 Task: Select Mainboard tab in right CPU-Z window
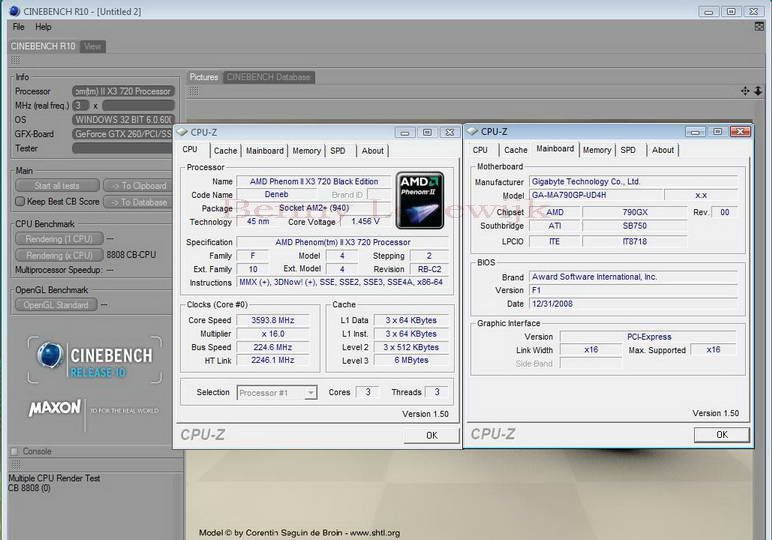pyautogui.click(x=555, y=149)
